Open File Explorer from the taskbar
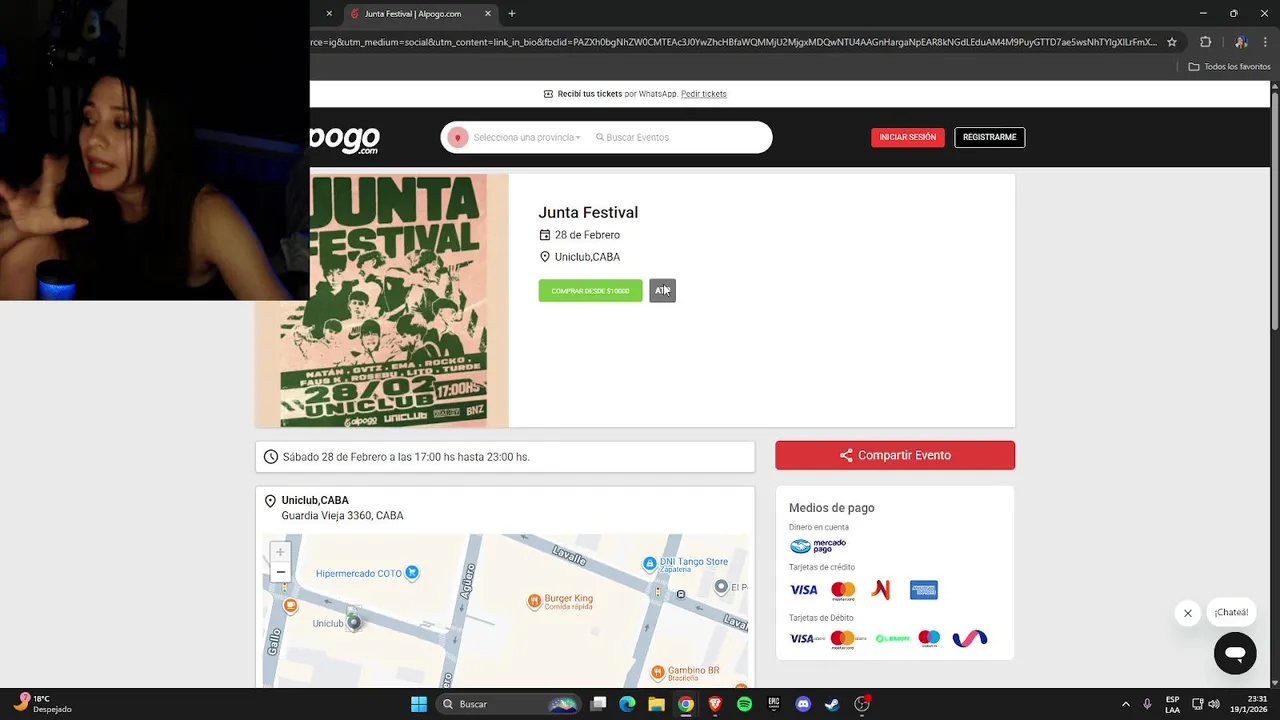Image resolution: width=1280 pixels, height=720 pixels. pos(656,704)
